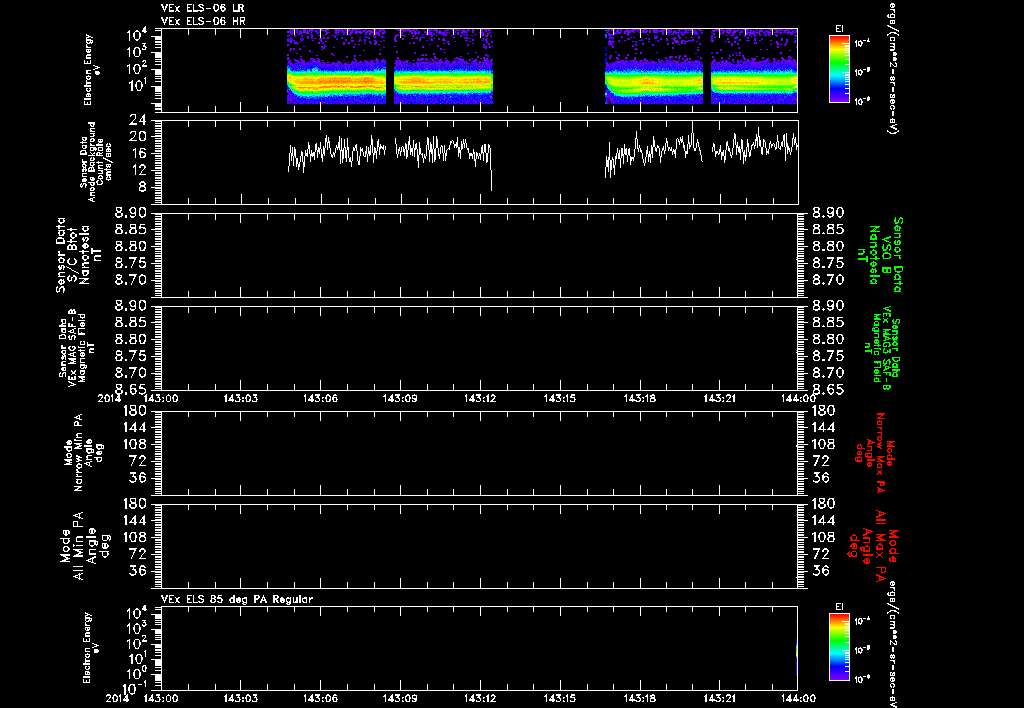Click the vertical "ergs/(cm**2-sr-sec-eV)" units text at top right
The image size is (1024, 708).
(892, 67)
